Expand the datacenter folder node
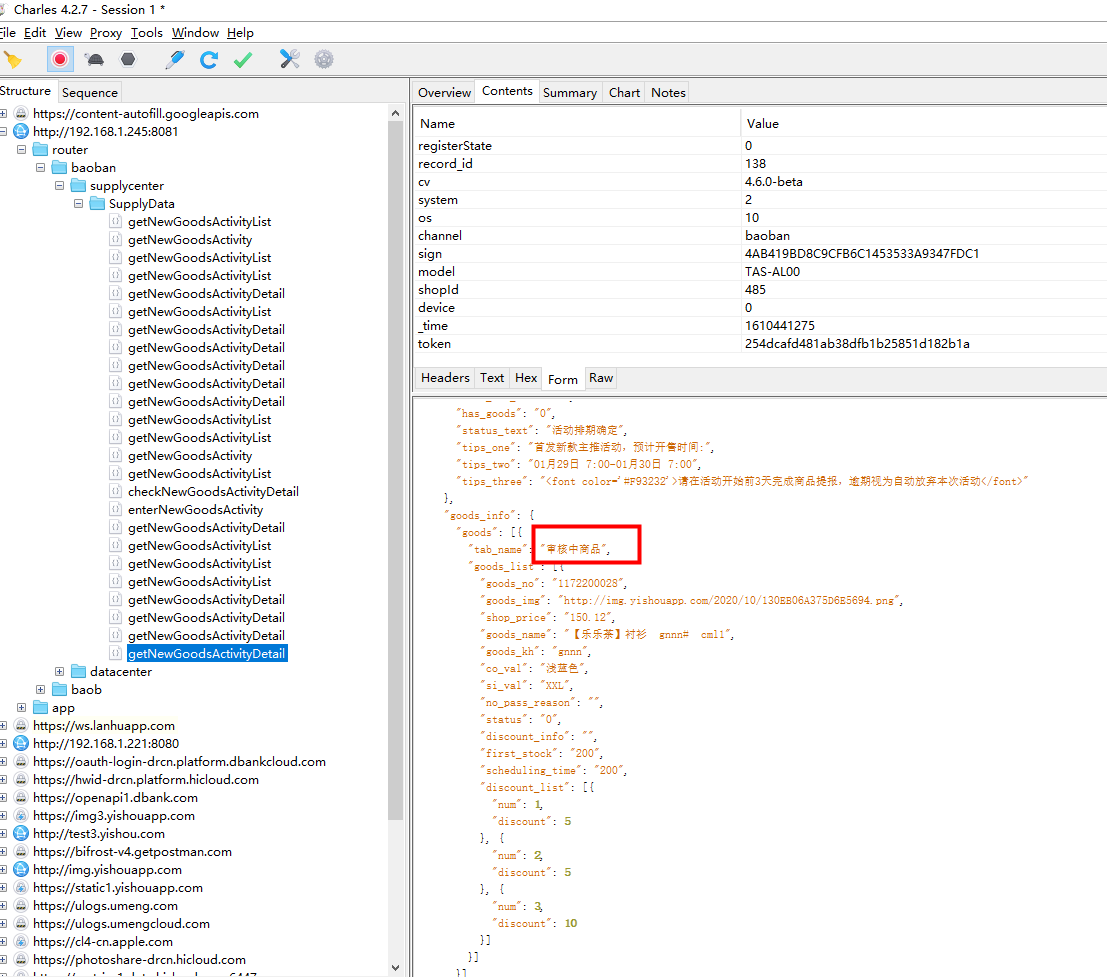 59,671
